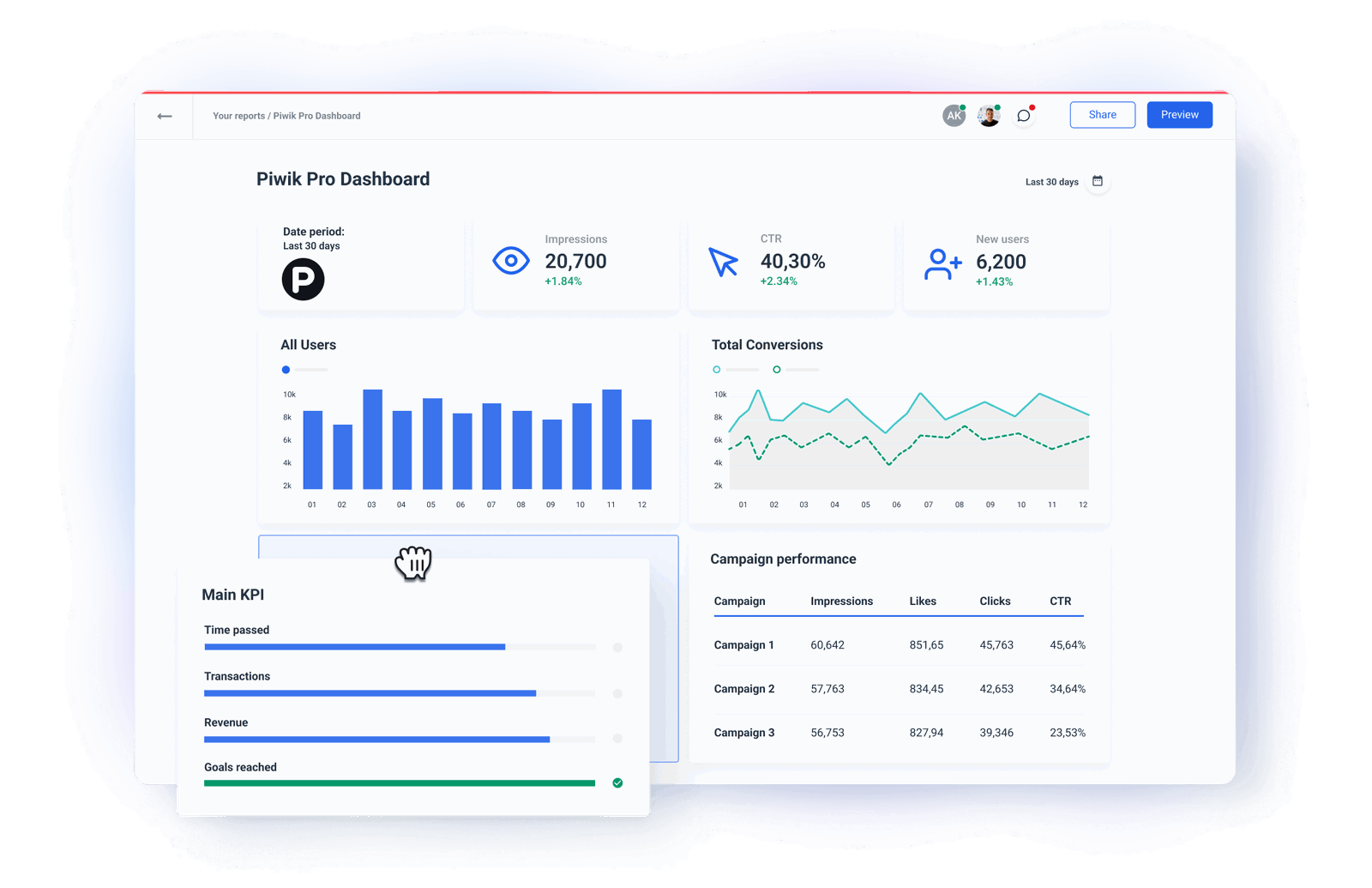The image size is (1372, 888).
Task: Click the back arrow in the top bar
Action: coord(164,116)
